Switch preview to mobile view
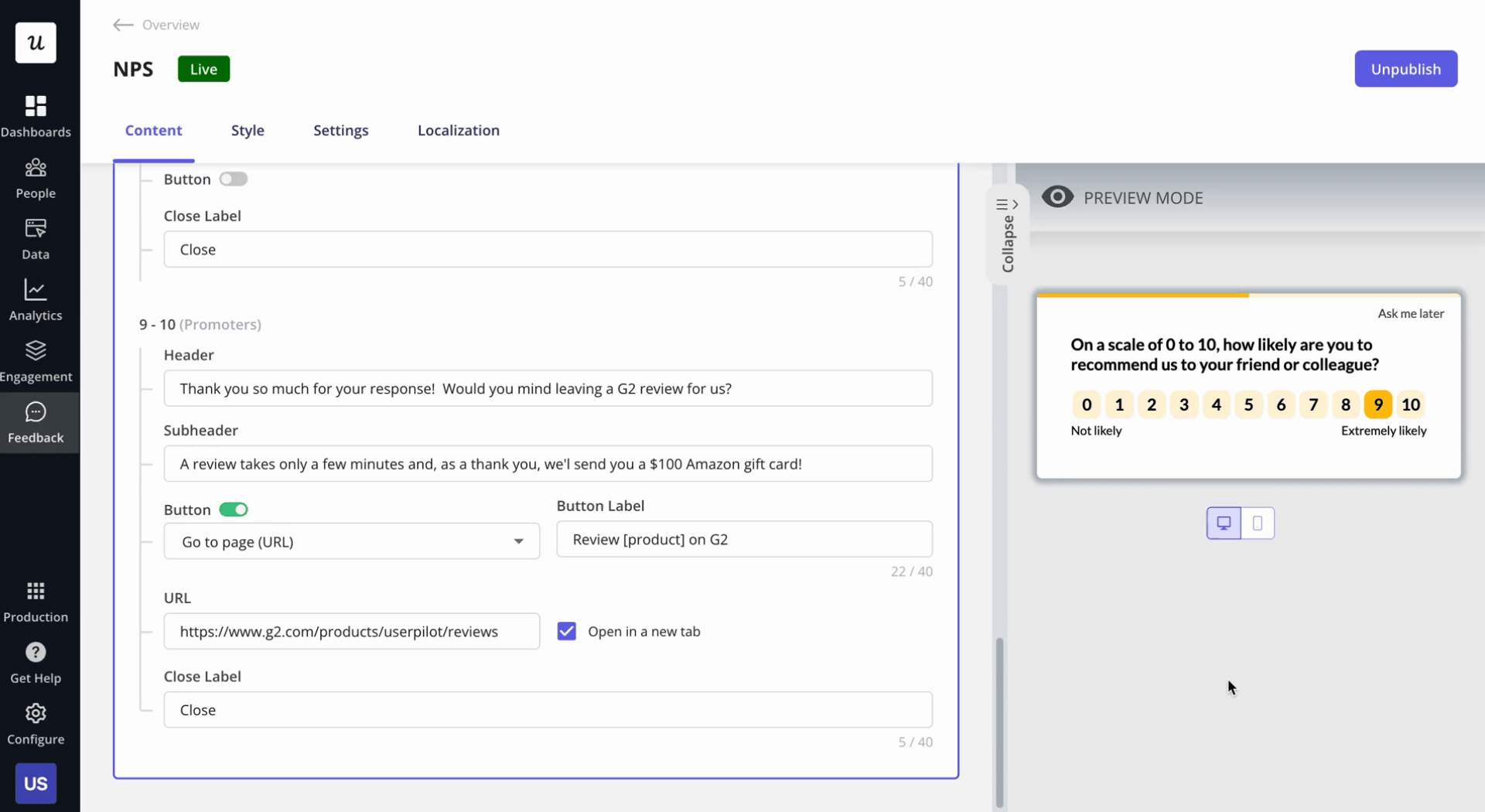Image resolution: width=1485 pixels, height=812 pixels. (x=1257, y=523)
